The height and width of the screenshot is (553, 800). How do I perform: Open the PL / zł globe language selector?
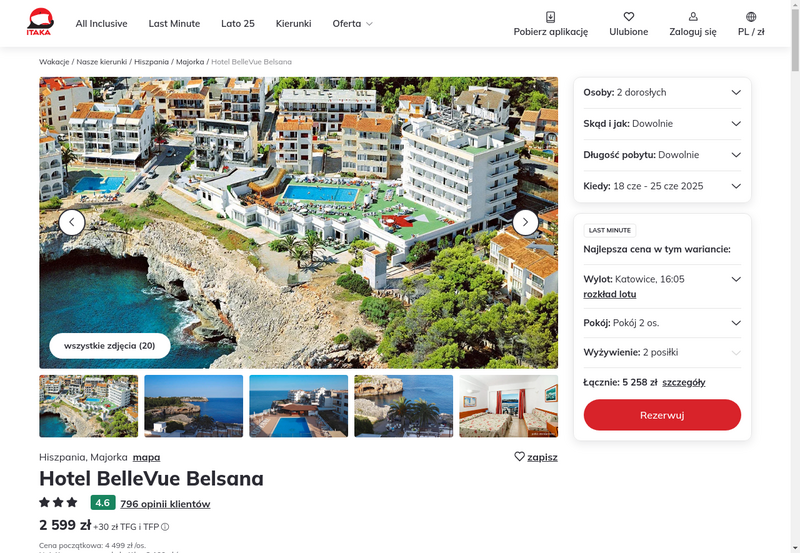751,17
